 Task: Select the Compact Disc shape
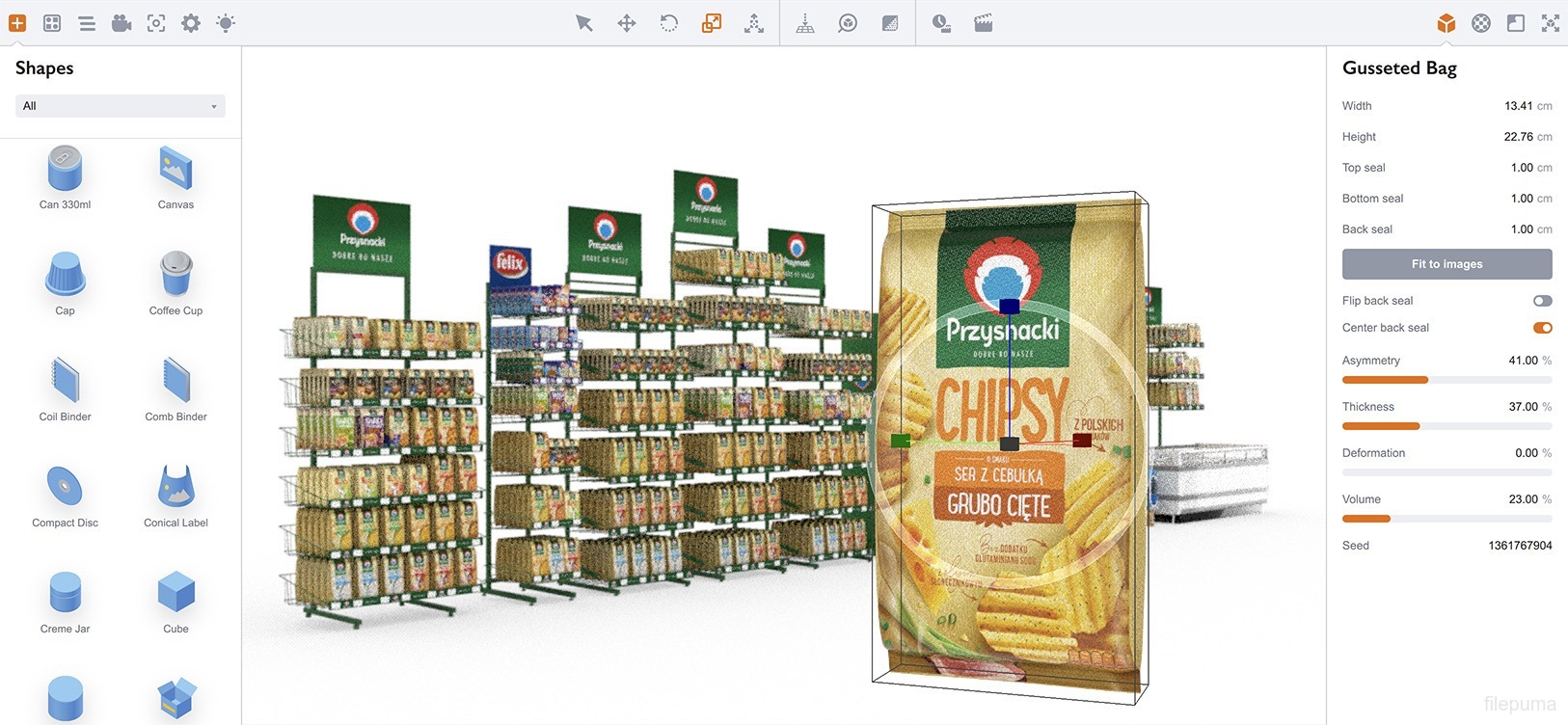coord(65,494)
